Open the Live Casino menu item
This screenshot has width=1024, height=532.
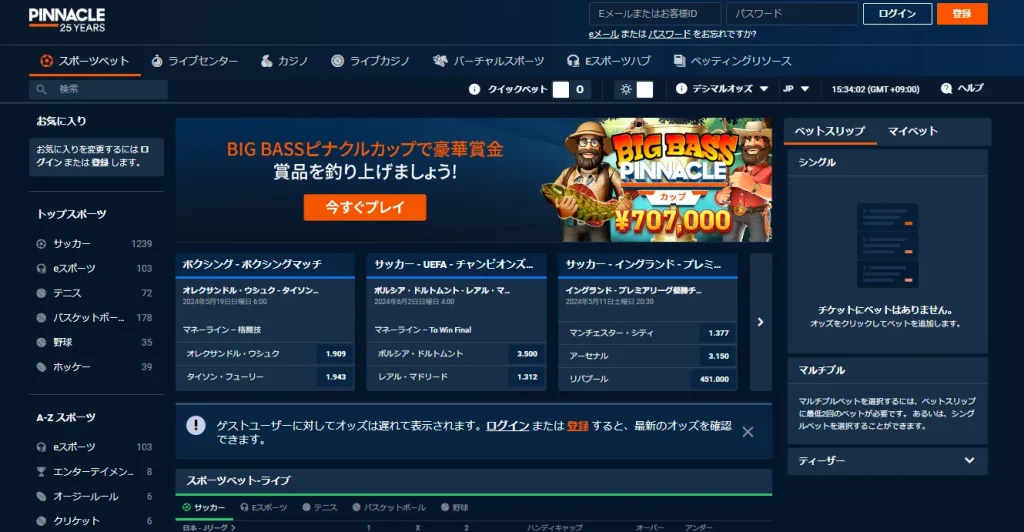pos(371,61)
